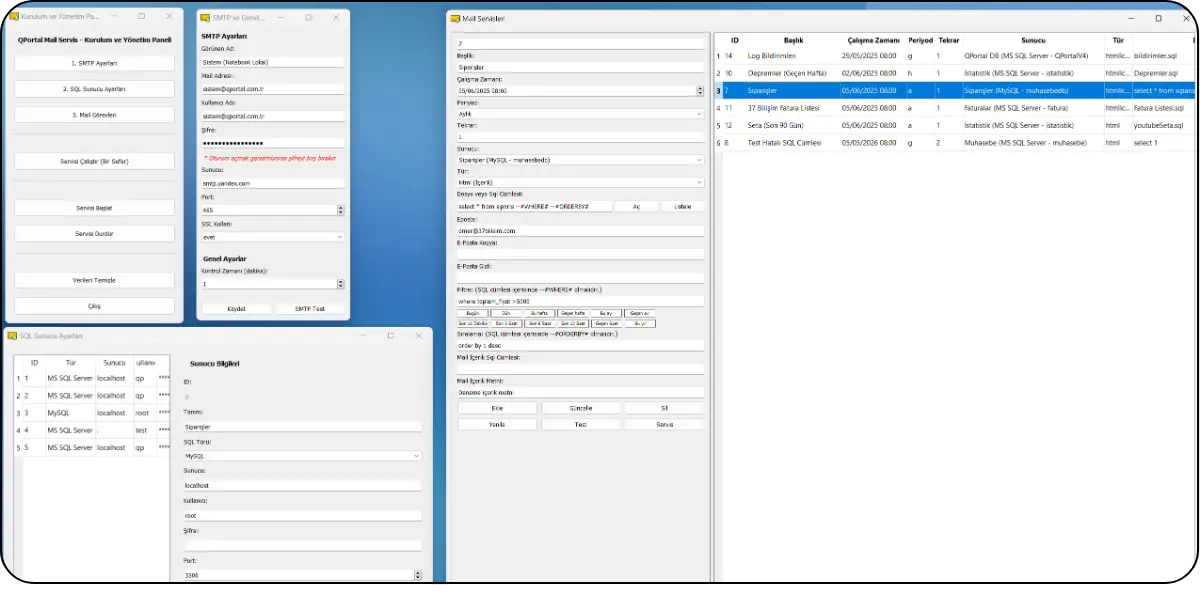Click 'Mail Adresi' field in SMTP window
The image size is (1200, 600).
click(273, 88)
